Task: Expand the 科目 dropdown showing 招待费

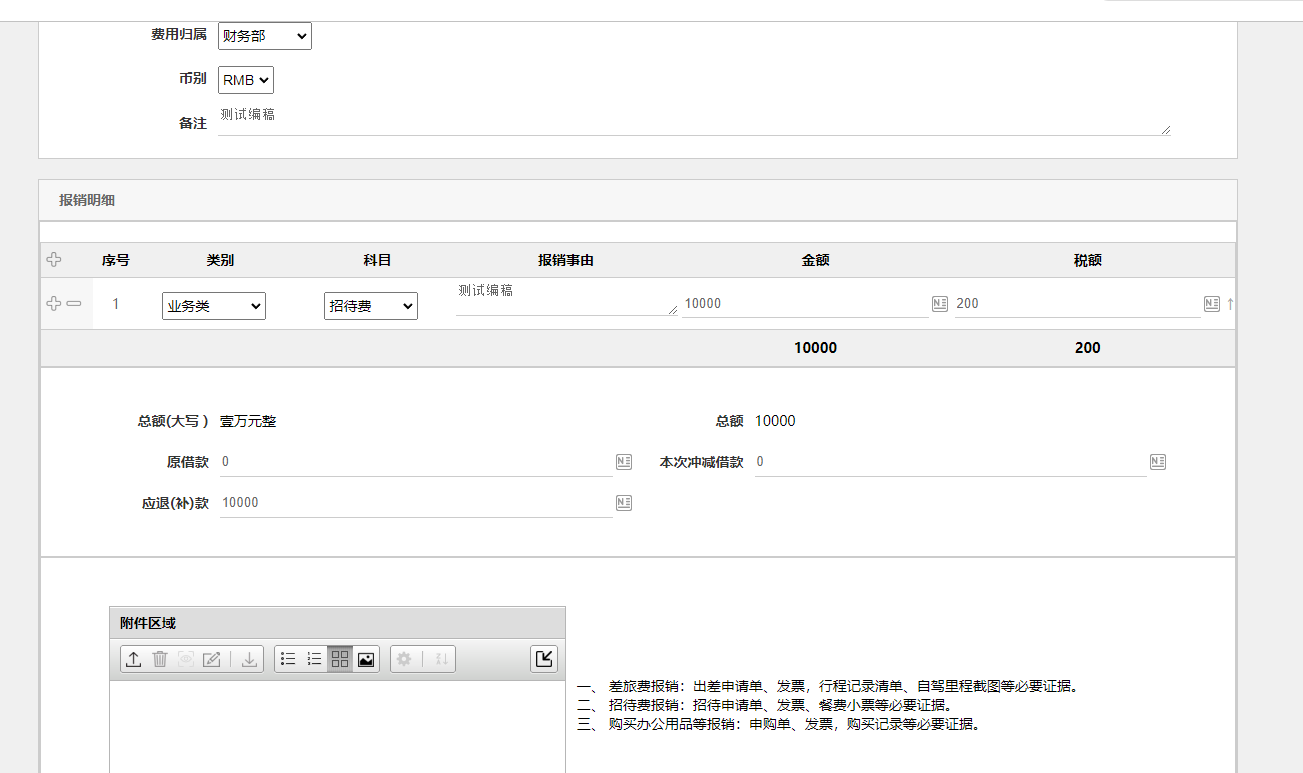Action: [370, 306]
